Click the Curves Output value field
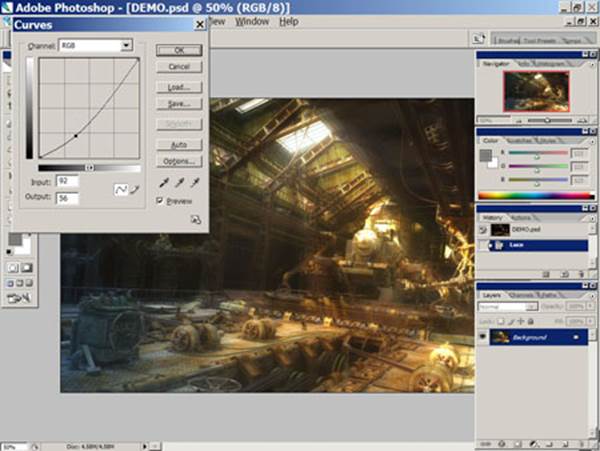Image resolution: width=600 pixels, height=451 pixels. [67, 198]
